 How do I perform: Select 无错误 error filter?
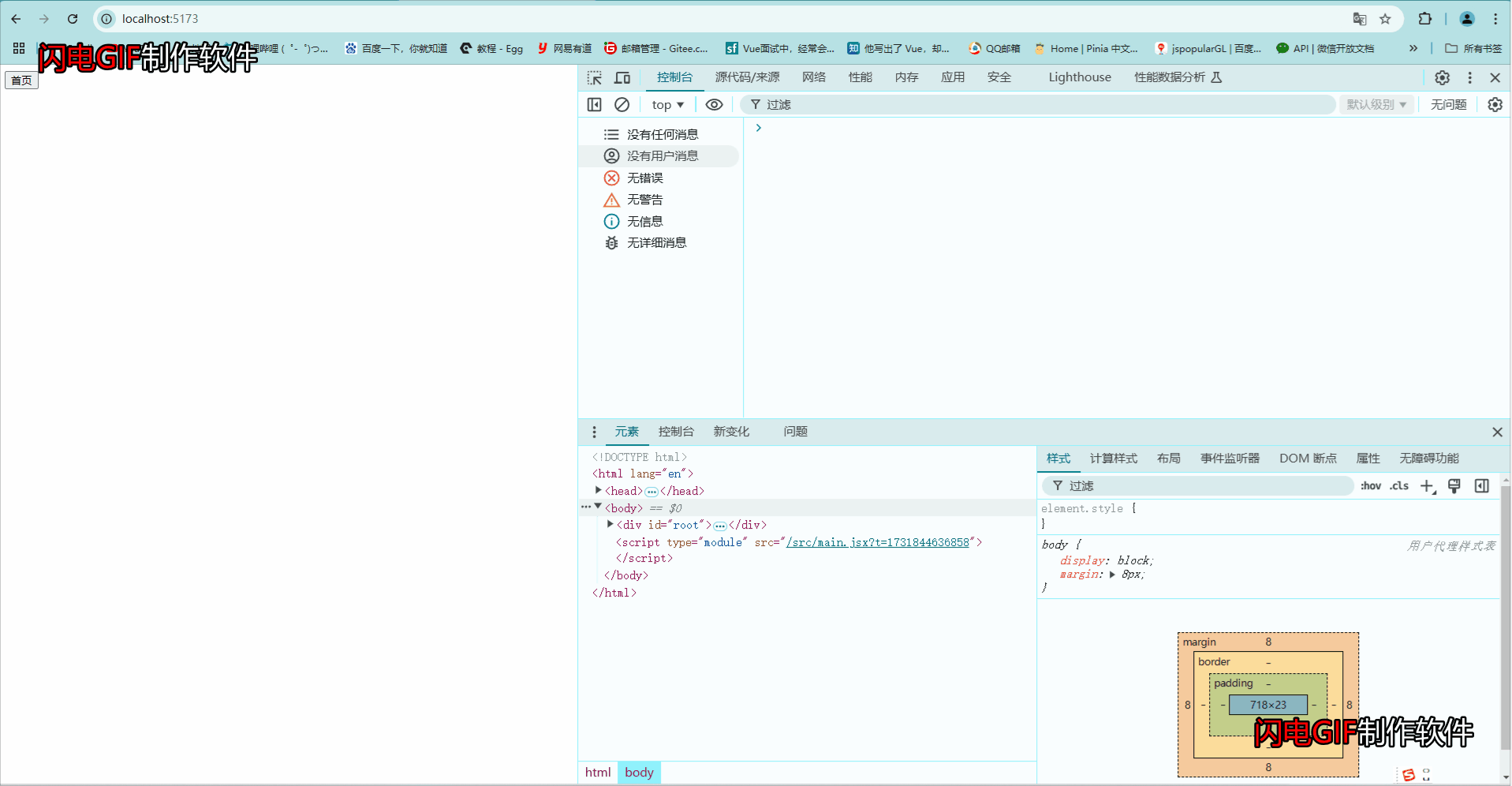pyautogui.click(x=659, y=178)
